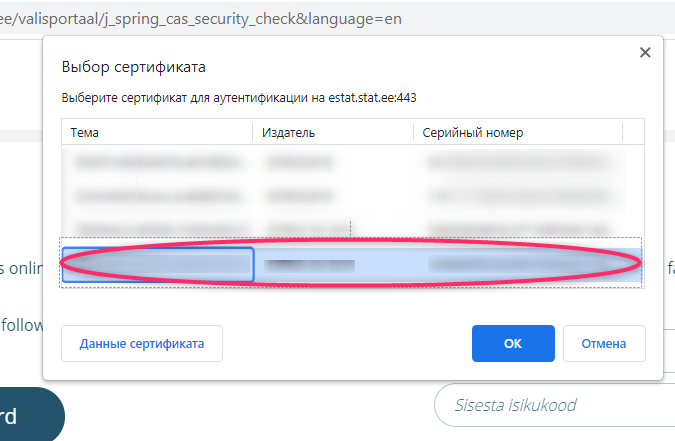Focus the Sisesta isikukood input field
675x441 pixels.
pyautogui.click(x=555, y=405)
